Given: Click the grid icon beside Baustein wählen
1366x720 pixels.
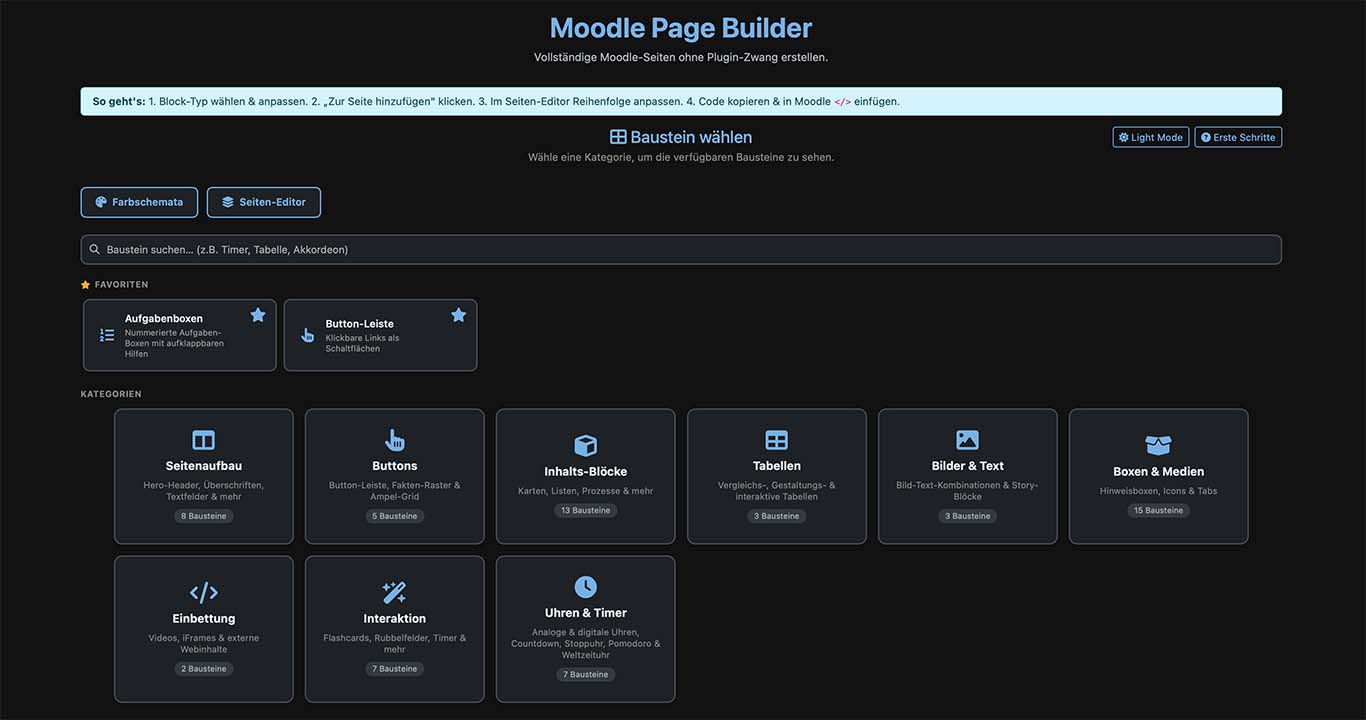Looking at the screenshot, I should [x=618, y=137].
